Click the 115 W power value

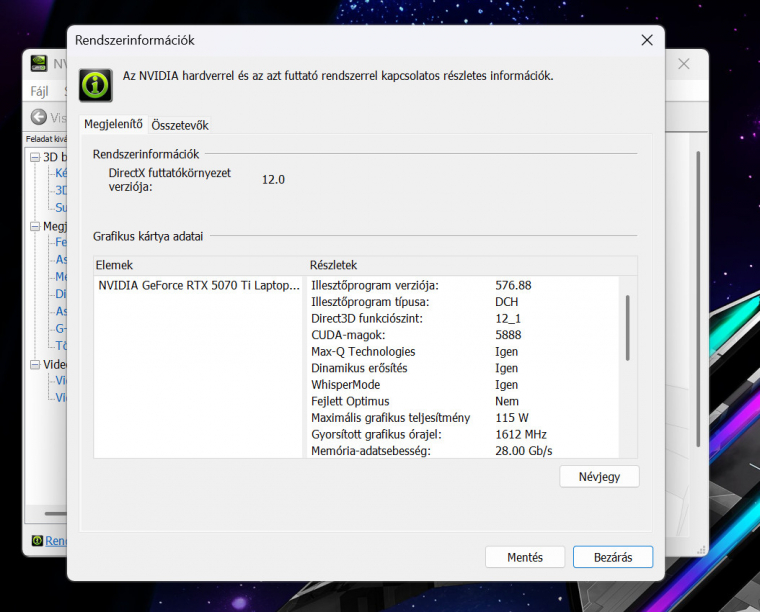(512, 418)
